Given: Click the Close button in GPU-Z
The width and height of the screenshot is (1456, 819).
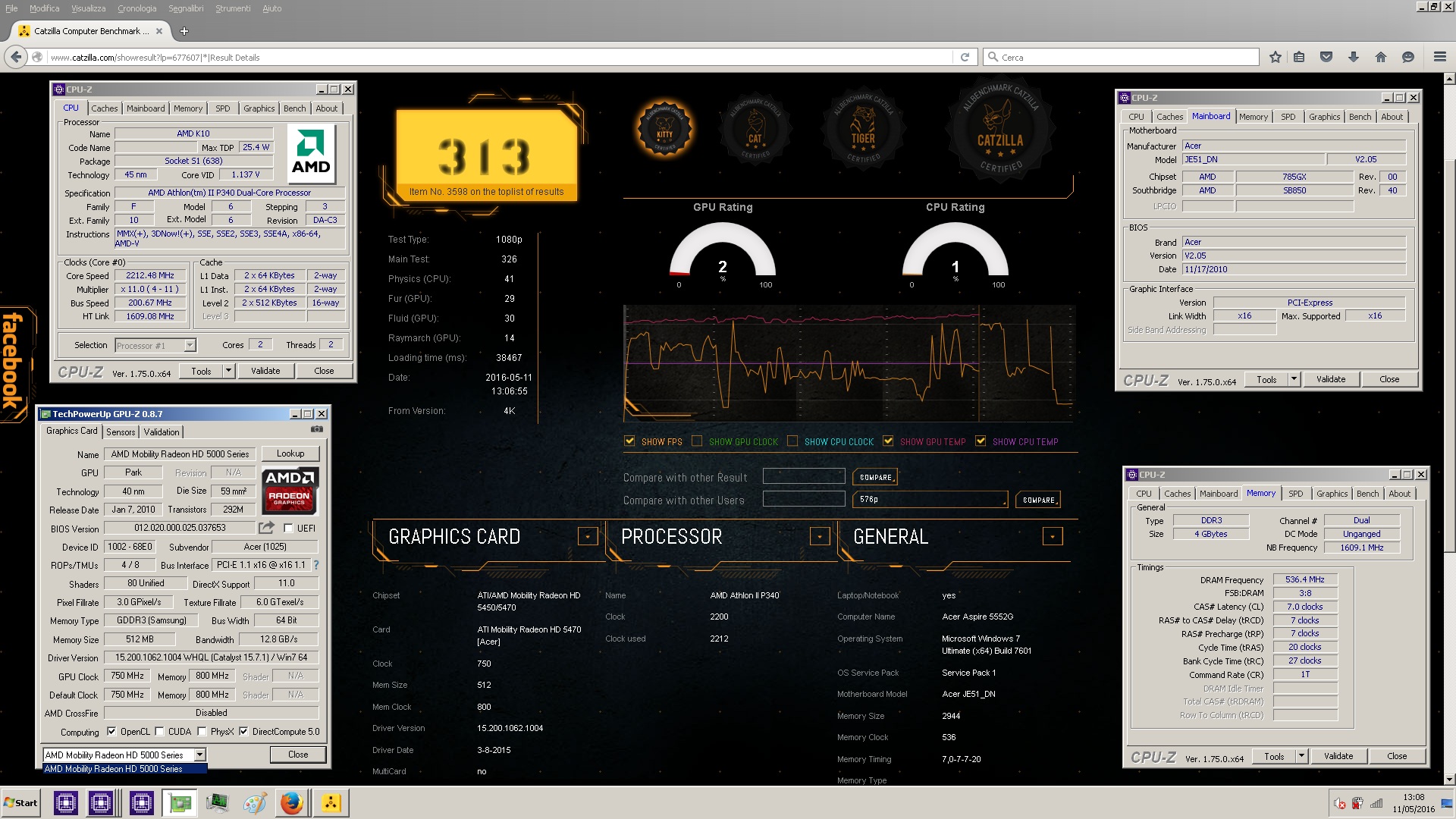Looking at the screenshot, I should click(298, 755).
